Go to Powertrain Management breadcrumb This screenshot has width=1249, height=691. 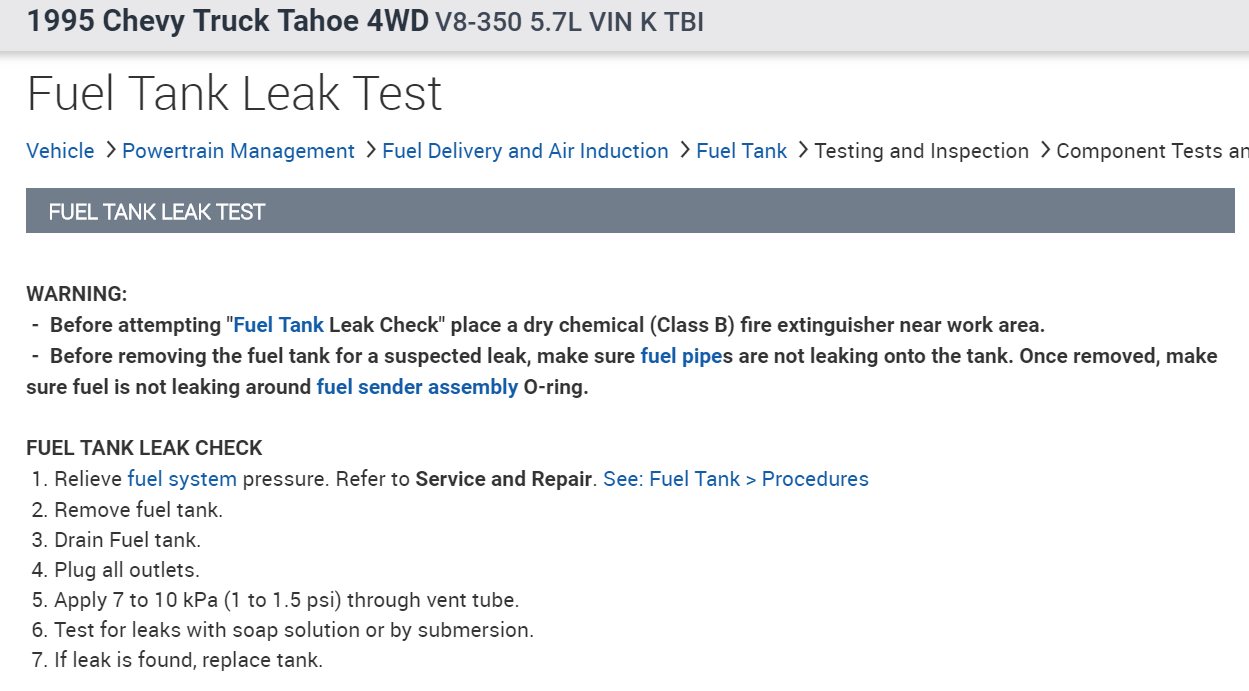pos(238,151)
